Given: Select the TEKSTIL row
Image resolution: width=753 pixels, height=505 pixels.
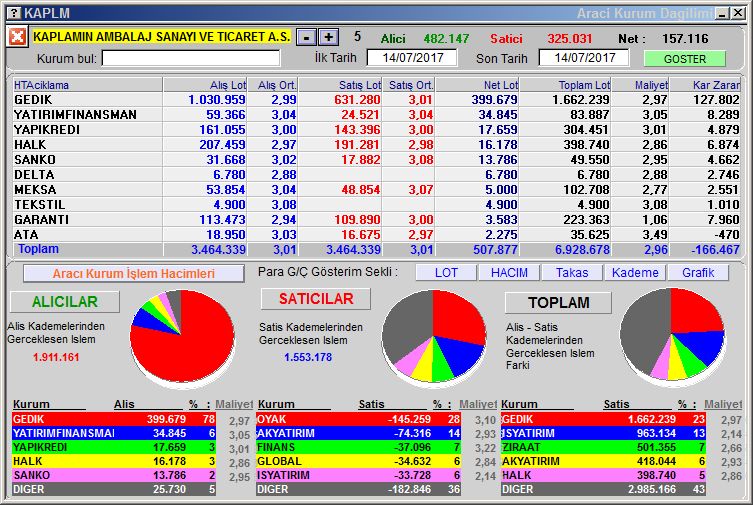Looking at the screenshot, I should (x=376, y=204).
